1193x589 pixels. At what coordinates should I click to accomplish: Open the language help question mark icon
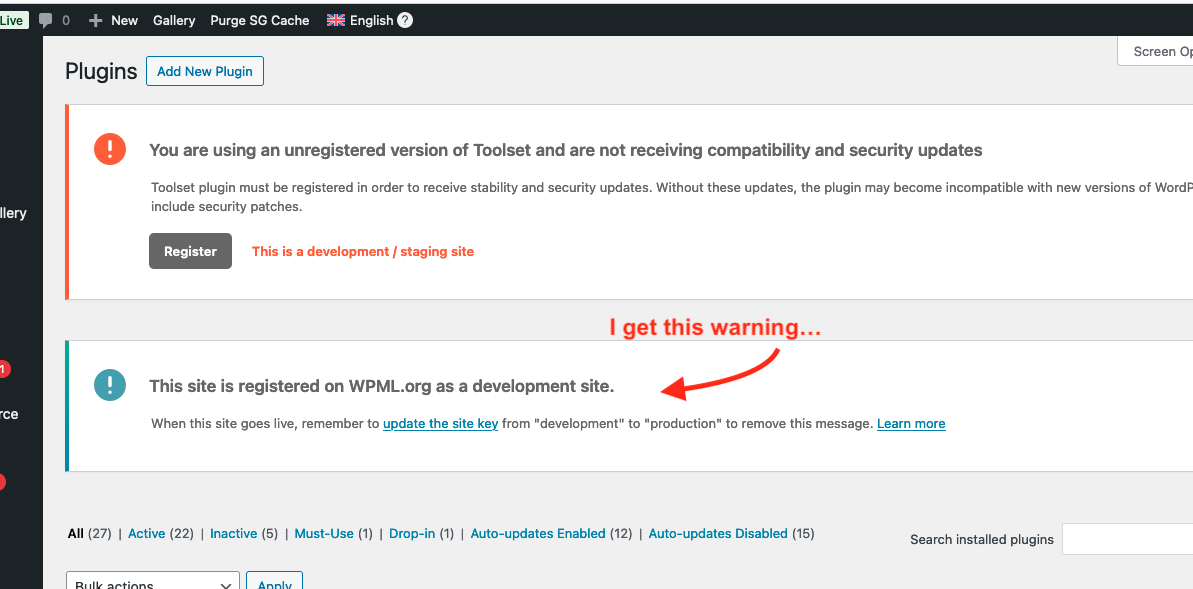click(x=405, y=21)
